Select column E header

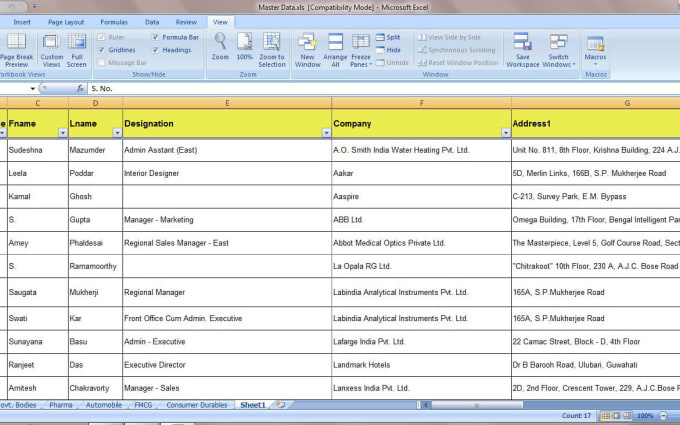227,103
